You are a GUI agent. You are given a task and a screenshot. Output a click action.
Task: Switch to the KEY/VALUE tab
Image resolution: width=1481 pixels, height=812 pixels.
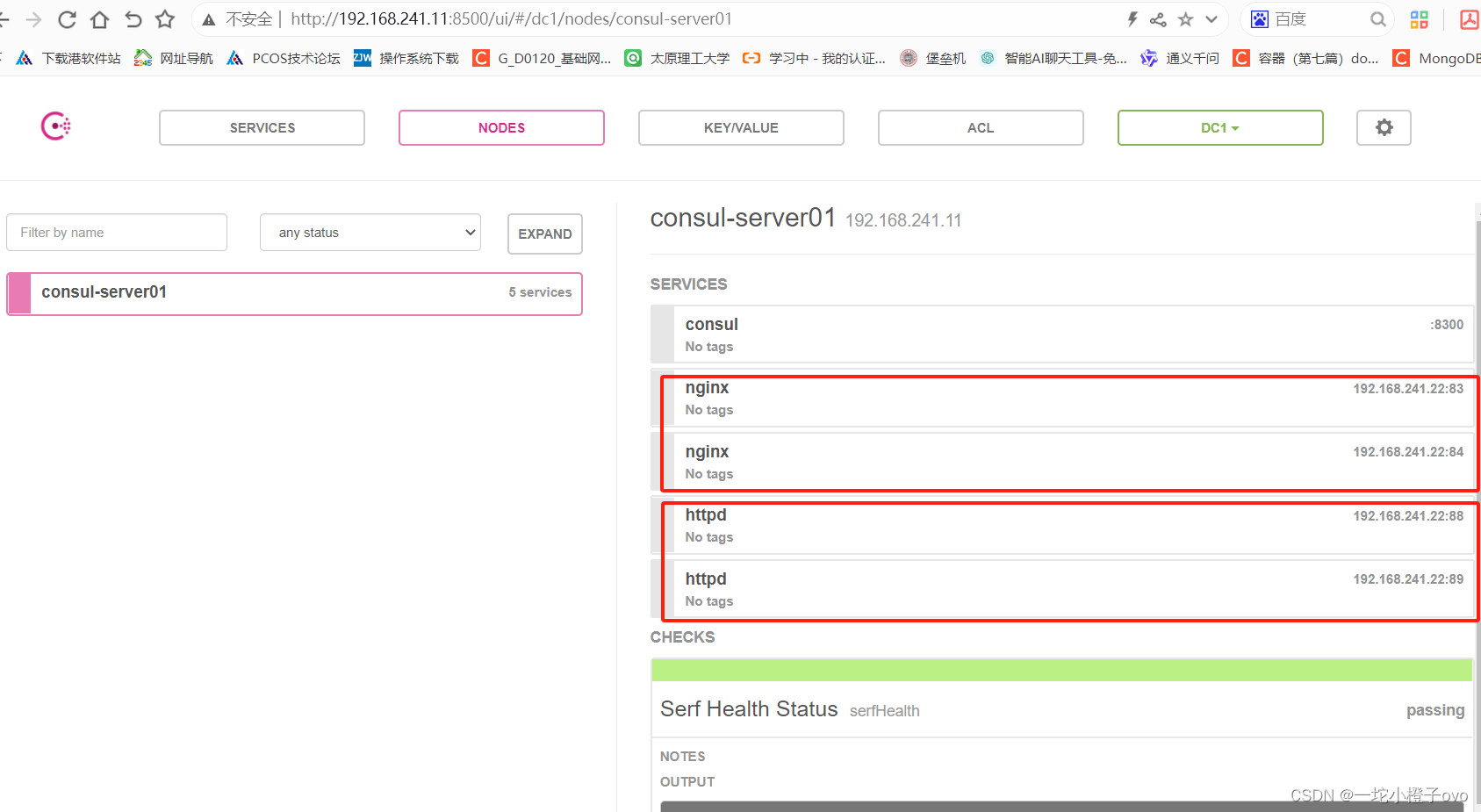(x=740, y=127)
